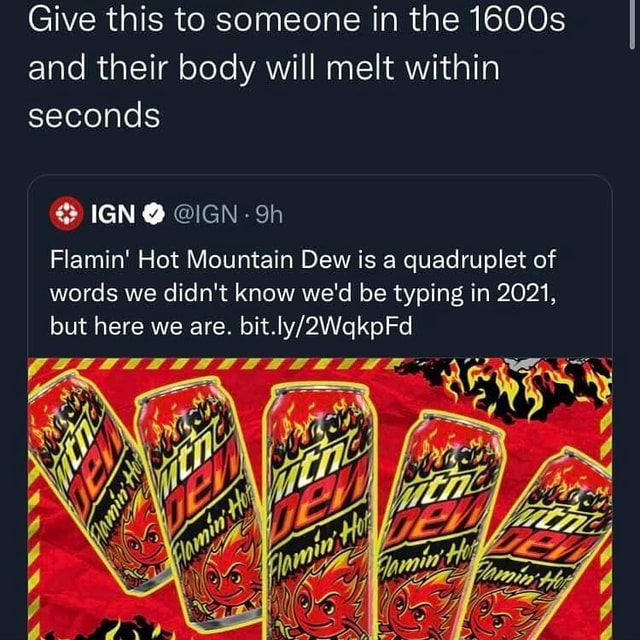The width and height of the screenshot is (640, 640).
Task: Open the quoted Flamin' Hot Mountain Dew tweet text
Action: click(303, 293)
